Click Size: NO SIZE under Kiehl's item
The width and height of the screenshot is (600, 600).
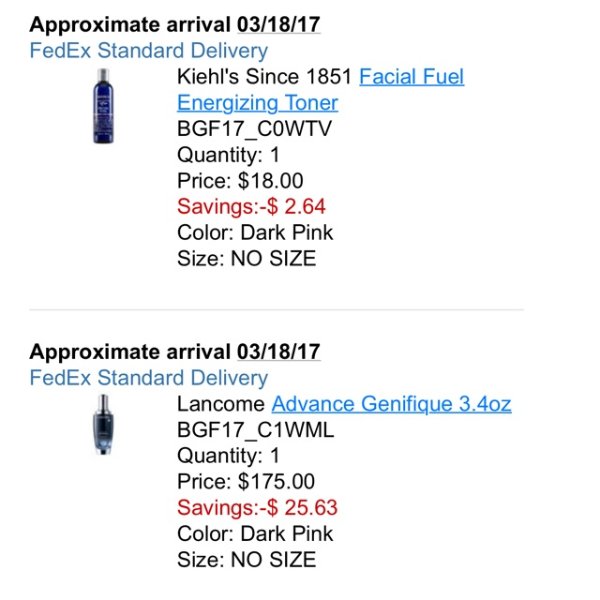tap(246, 259)
